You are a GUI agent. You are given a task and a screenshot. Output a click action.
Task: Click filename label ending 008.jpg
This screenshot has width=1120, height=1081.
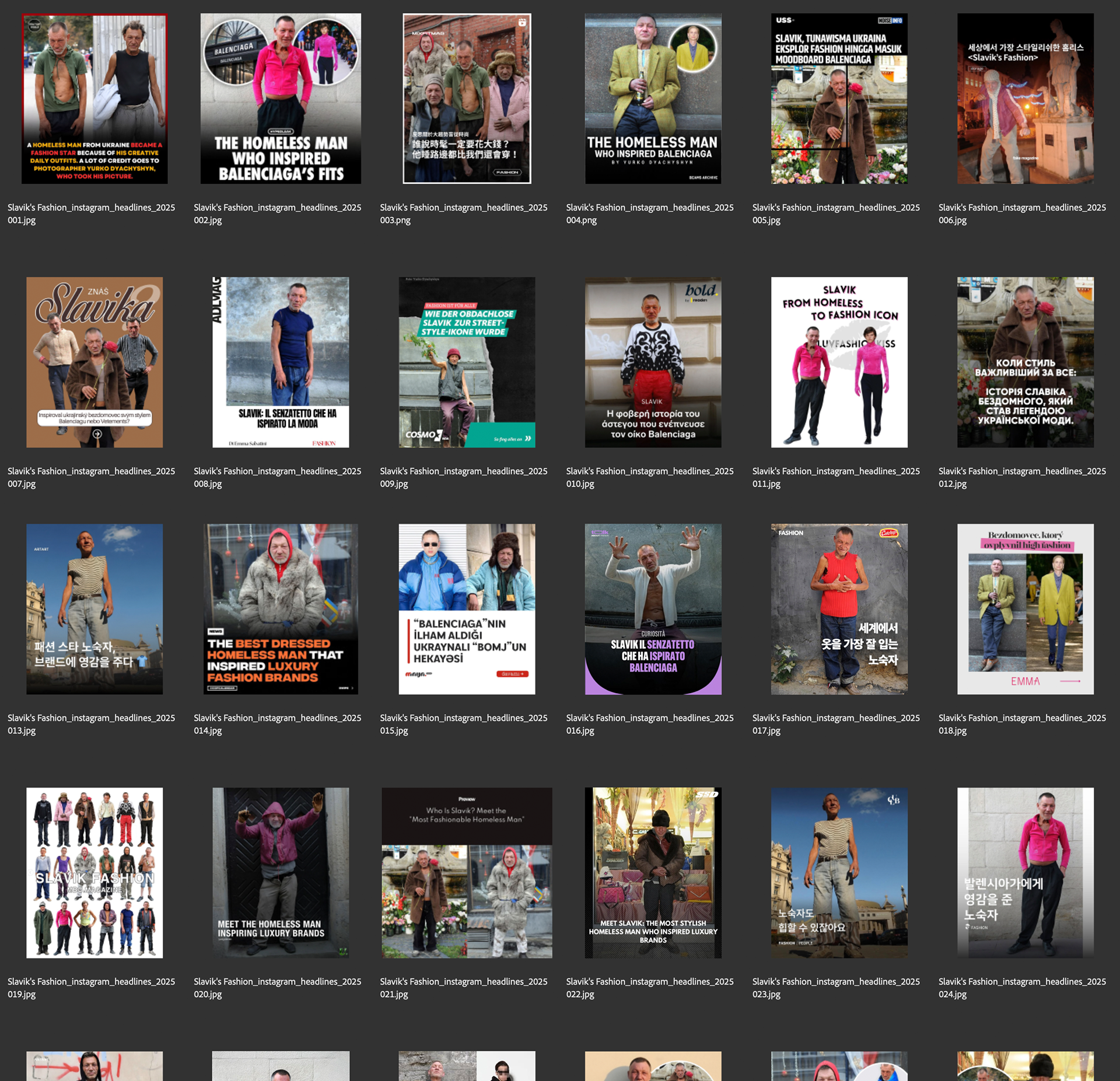pyautogui.click(x=277, y=477)
